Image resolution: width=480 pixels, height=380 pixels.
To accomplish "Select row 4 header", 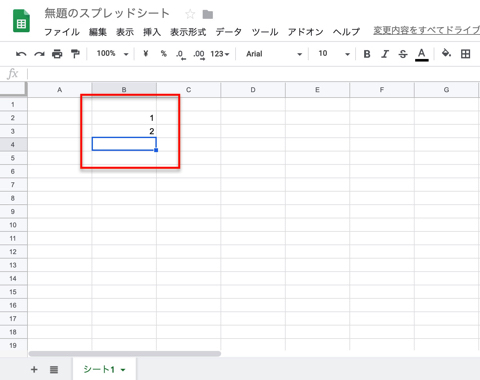I will click(13, 145).
